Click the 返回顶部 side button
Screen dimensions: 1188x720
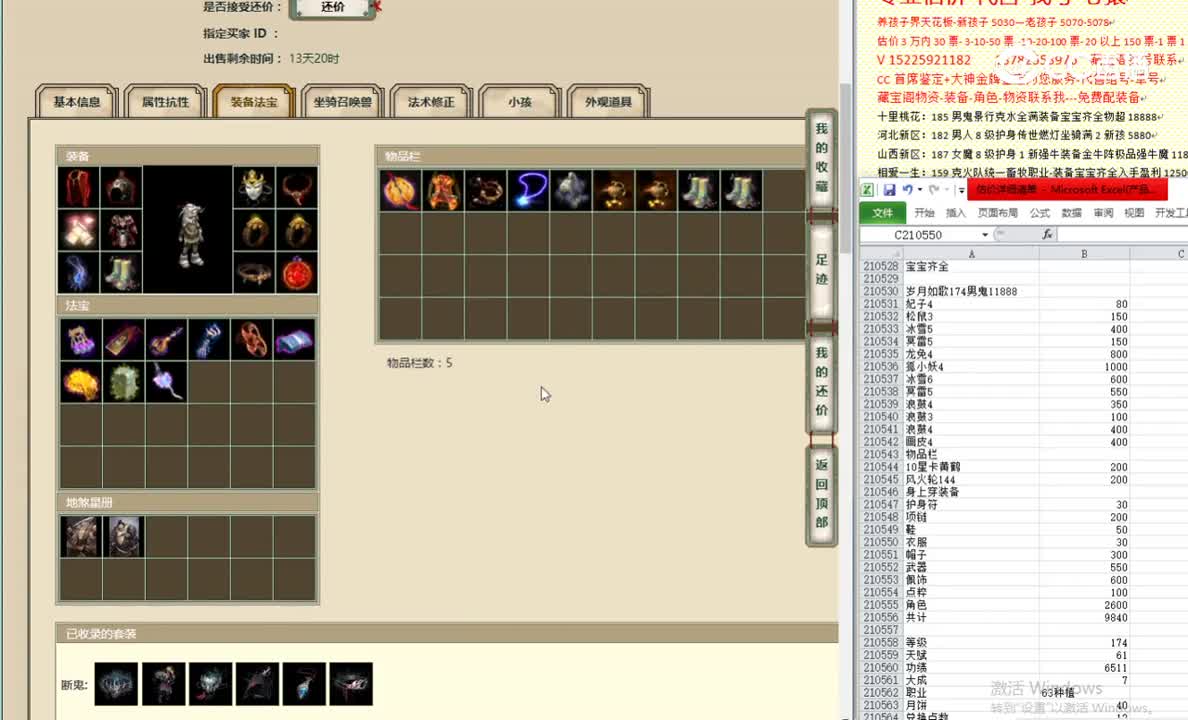[x=821, y=493]
